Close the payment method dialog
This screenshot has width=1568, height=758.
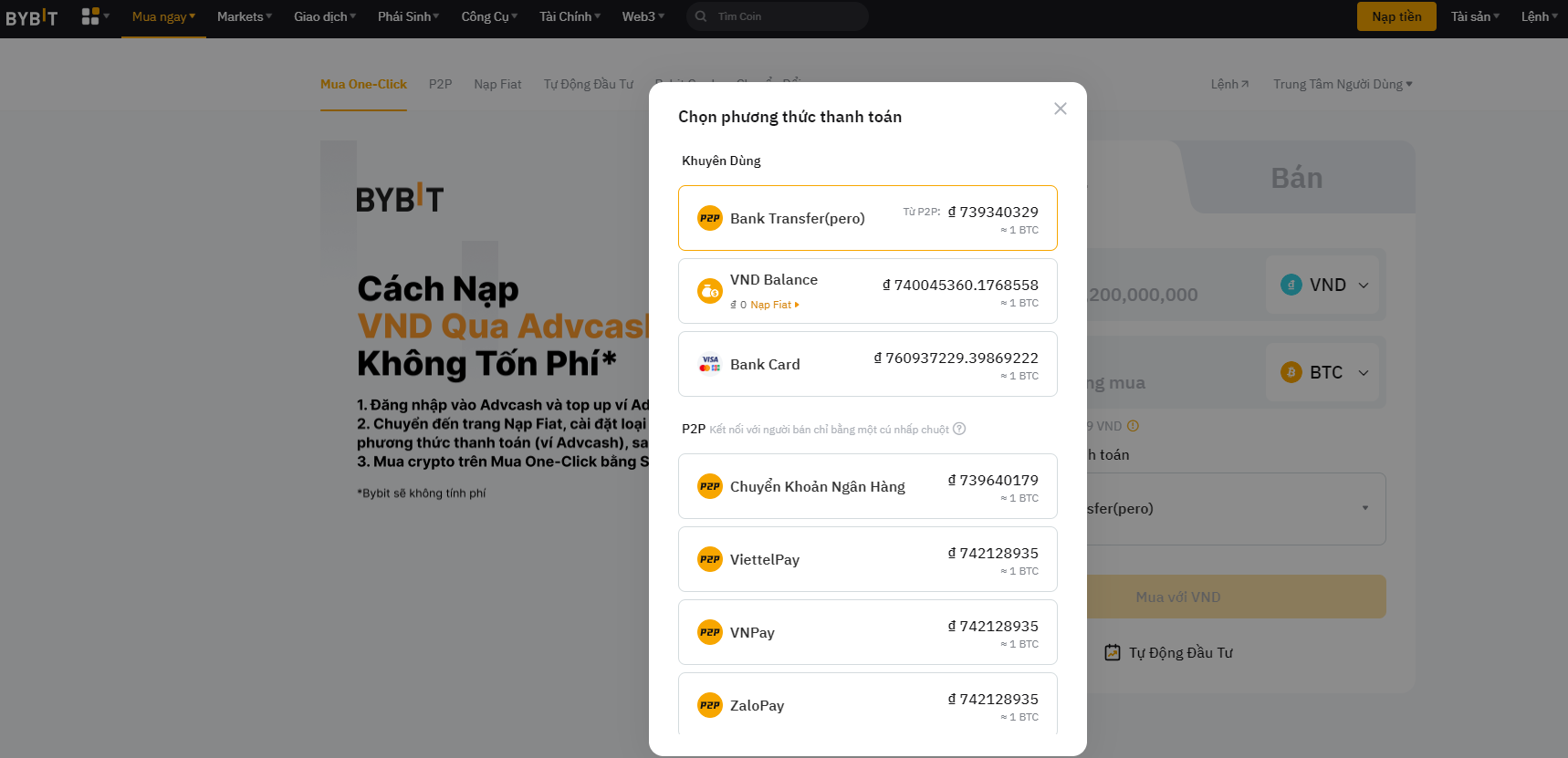coord(1060,109)
